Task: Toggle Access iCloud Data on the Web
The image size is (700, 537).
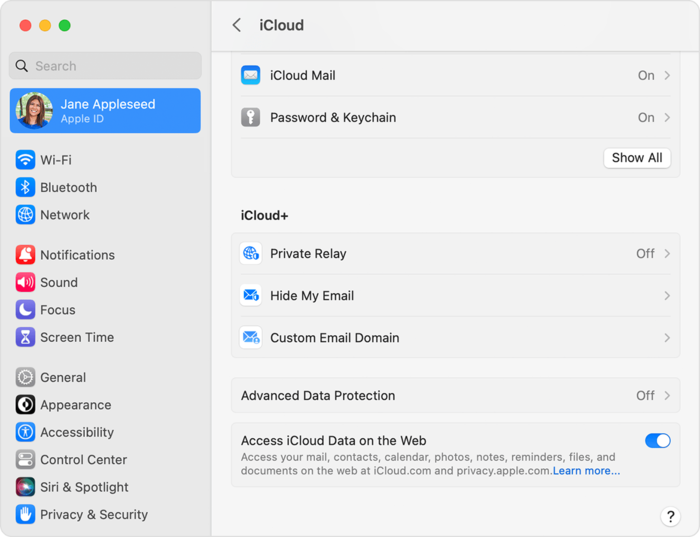Action: (x=658, y=441)
